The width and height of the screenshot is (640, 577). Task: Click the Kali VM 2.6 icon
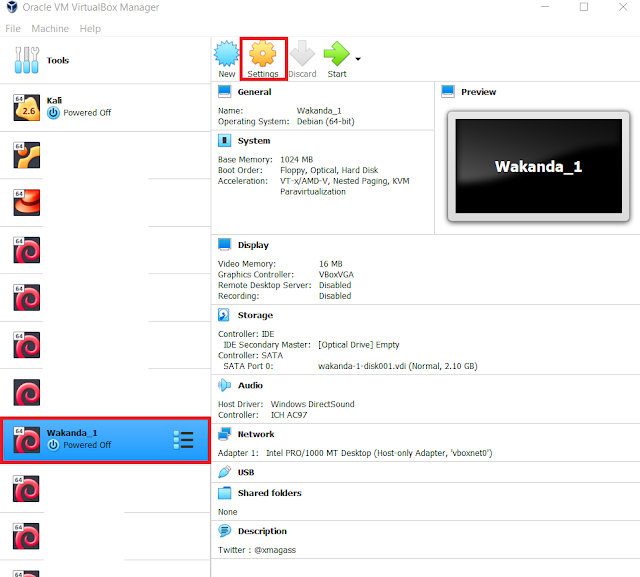click(27, 108)
